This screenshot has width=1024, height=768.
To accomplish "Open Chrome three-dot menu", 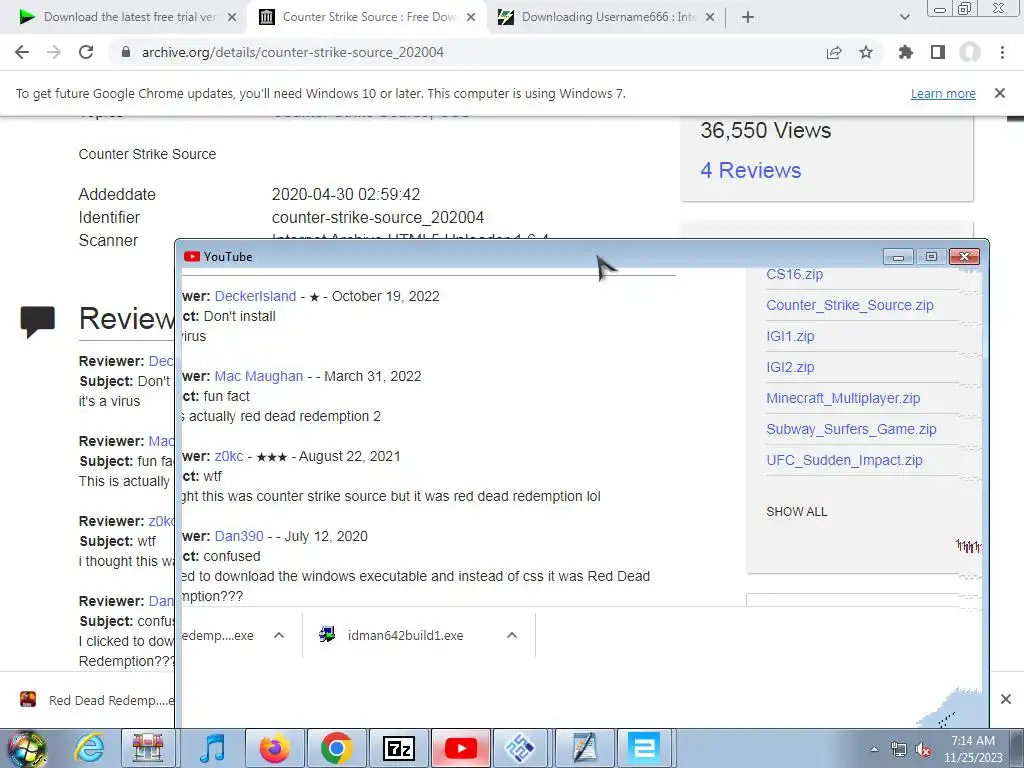I will click(1002, 52).
